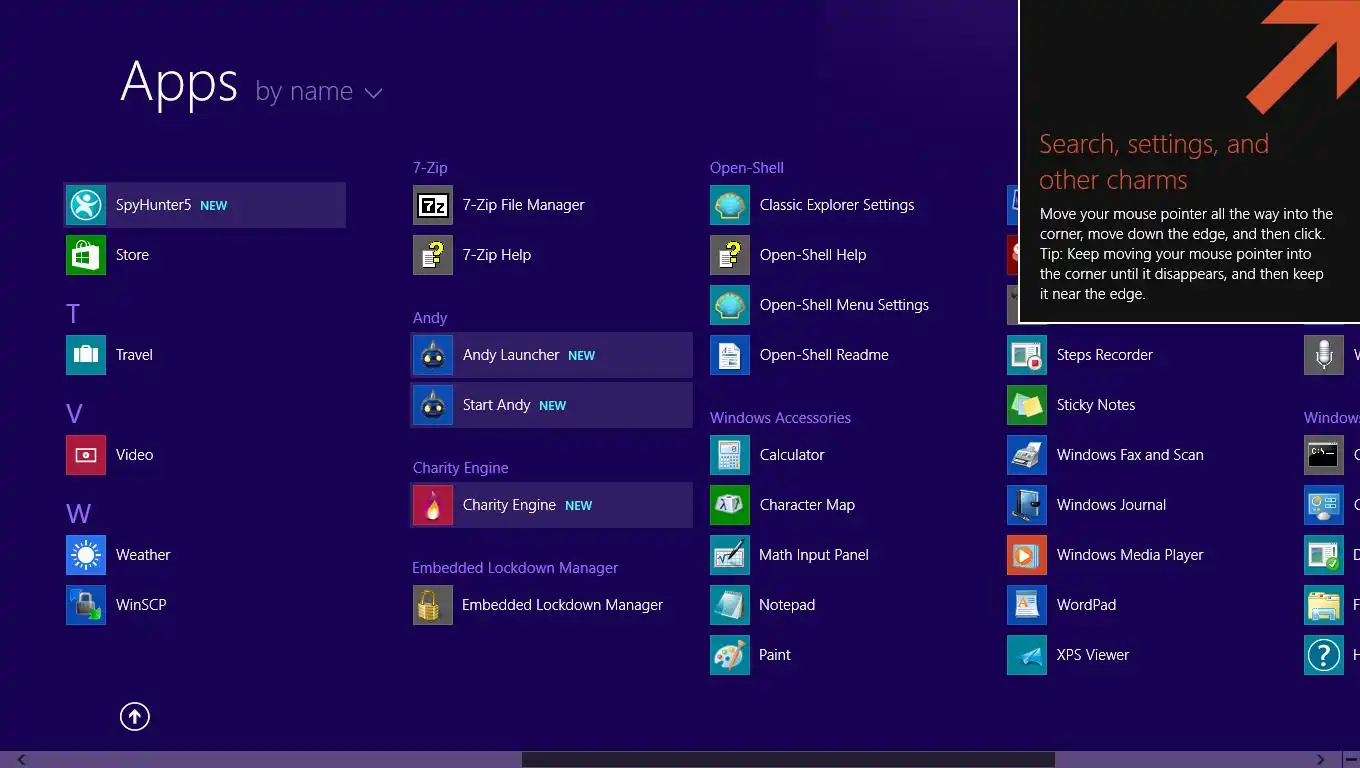Open the Command Prompt icon at right edge
1360x768 pixels.
[x=1324, y=455]
